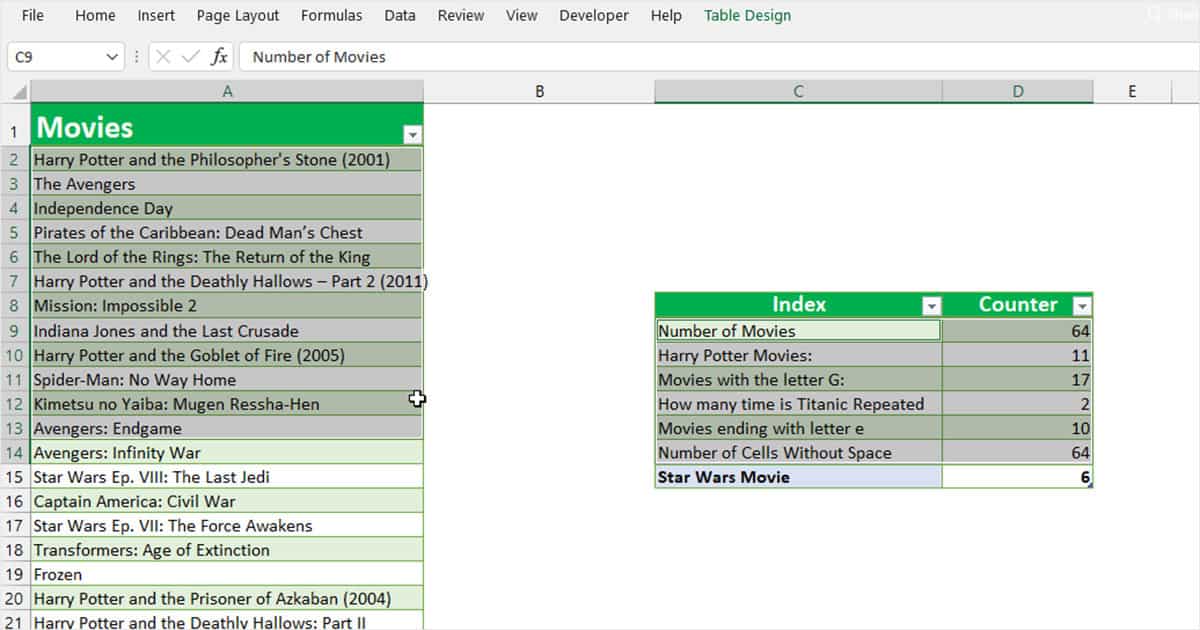This screenshot has height=630, width=1200.
Task: Click the row 15 header
Action: point(14,477)
